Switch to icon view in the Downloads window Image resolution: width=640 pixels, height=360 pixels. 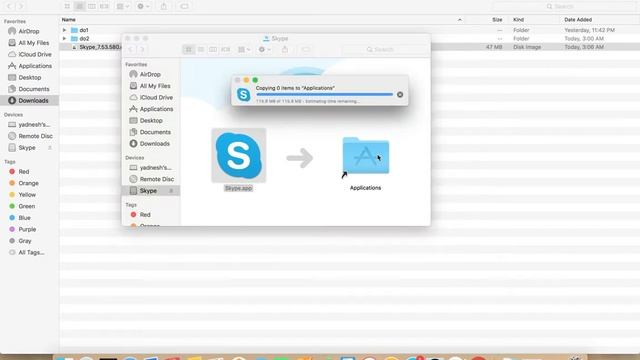tap(67, 7)
